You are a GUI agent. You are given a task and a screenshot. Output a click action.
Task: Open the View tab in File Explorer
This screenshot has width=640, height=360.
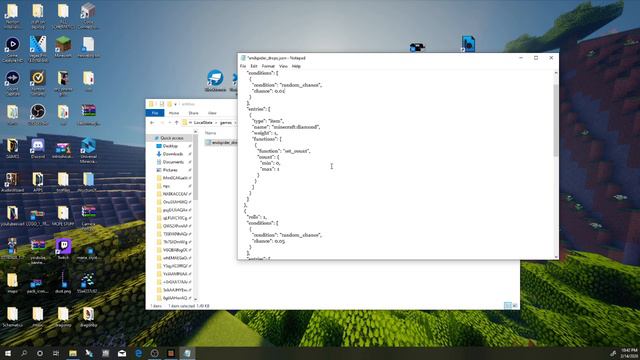tap(212, 113)
